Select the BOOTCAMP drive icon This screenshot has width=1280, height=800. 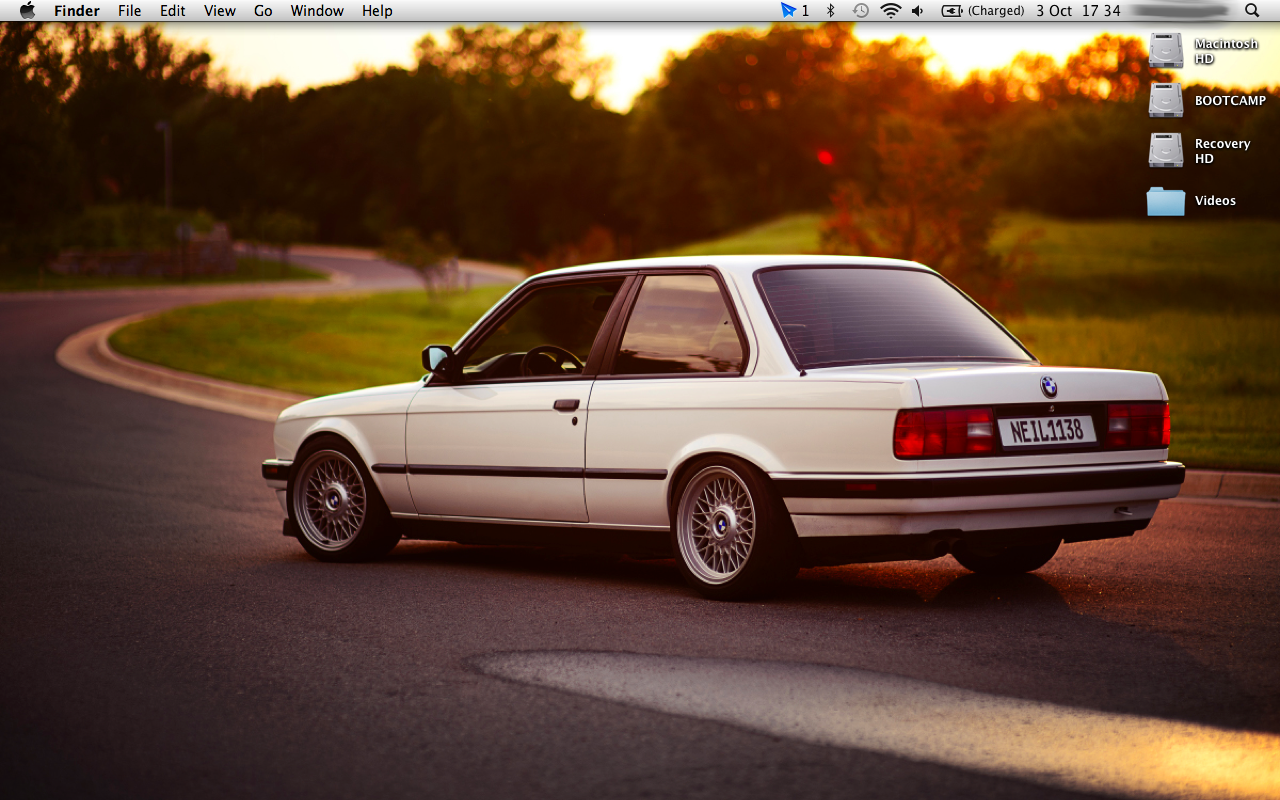[x=1166, y=100]
